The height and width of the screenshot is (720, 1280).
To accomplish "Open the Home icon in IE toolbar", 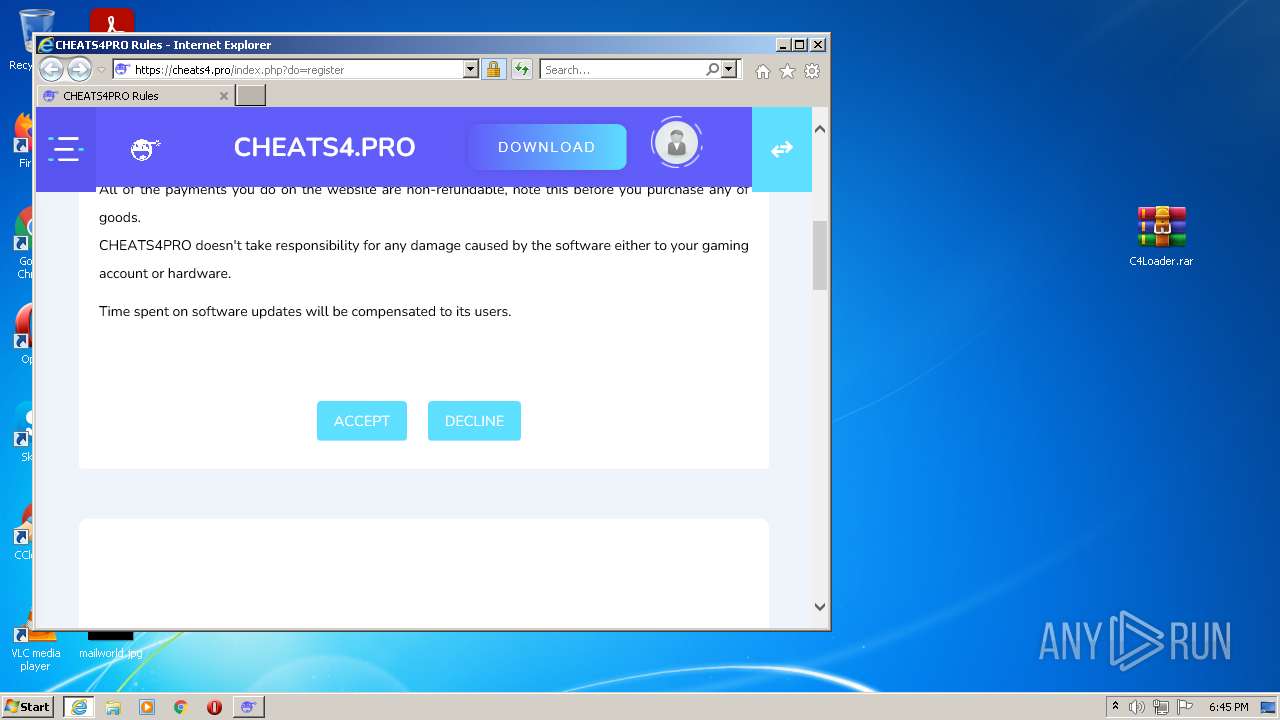I will [x=763, y=71].
